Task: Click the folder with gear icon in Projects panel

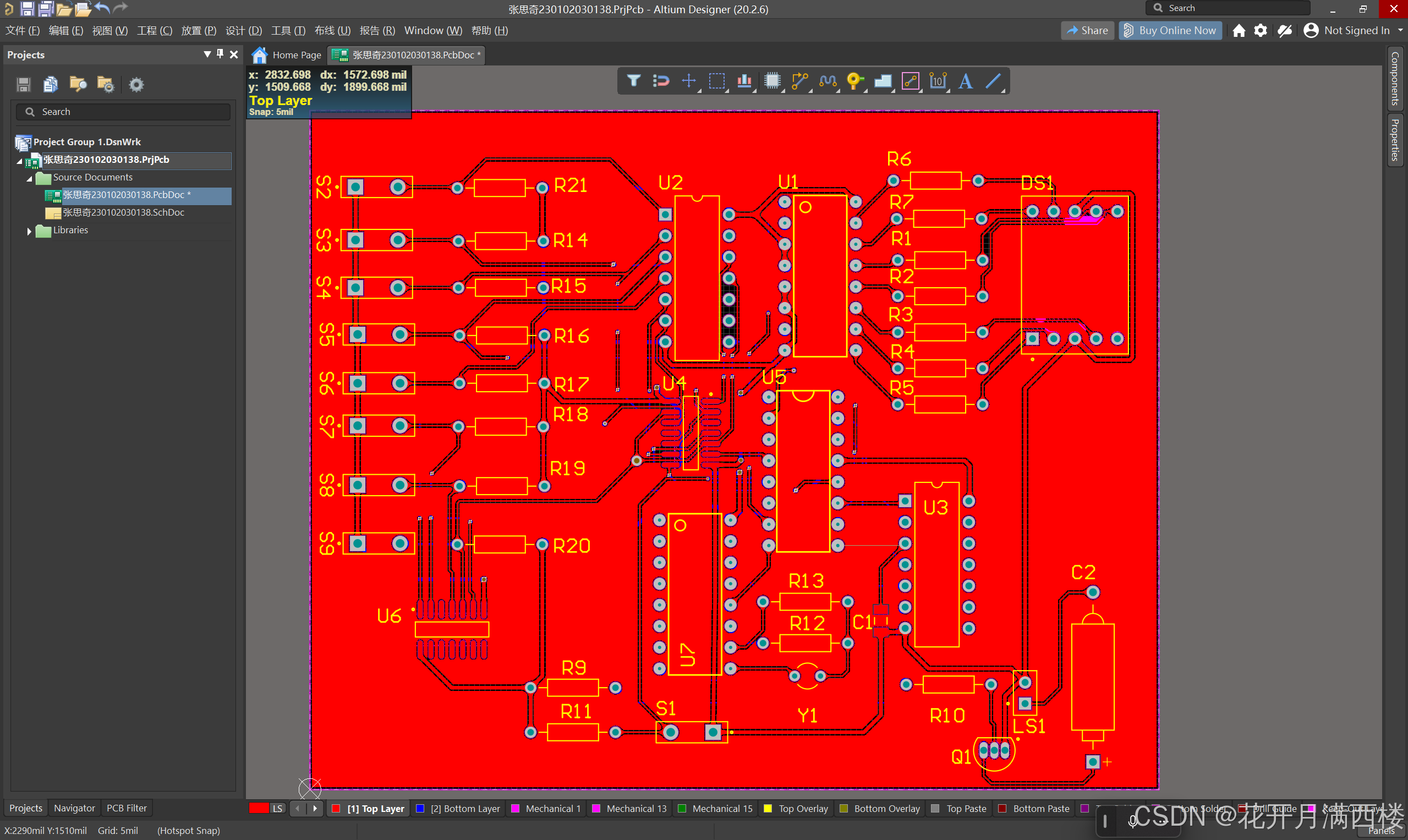Action: pos(105,85)
